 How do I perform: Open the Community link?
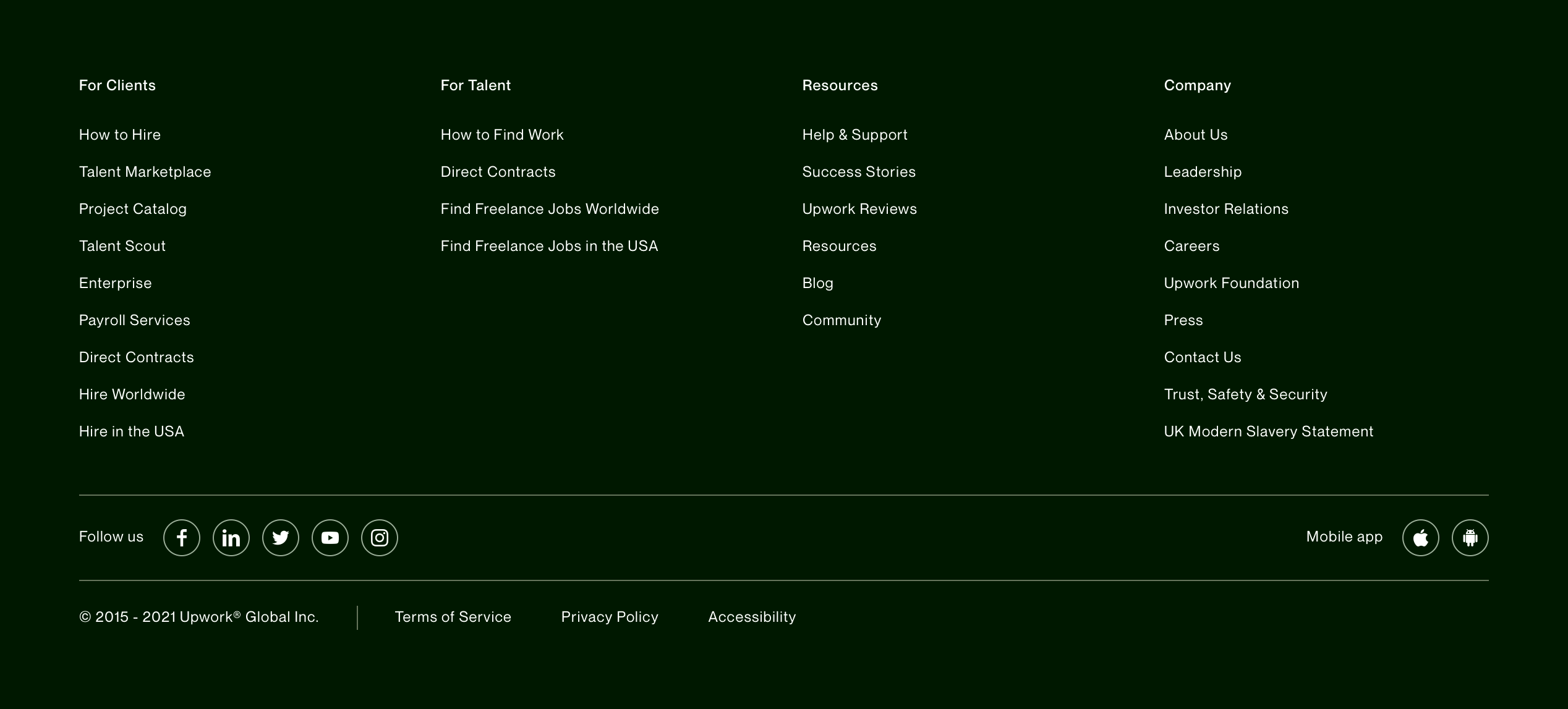[x=842, y=320]
